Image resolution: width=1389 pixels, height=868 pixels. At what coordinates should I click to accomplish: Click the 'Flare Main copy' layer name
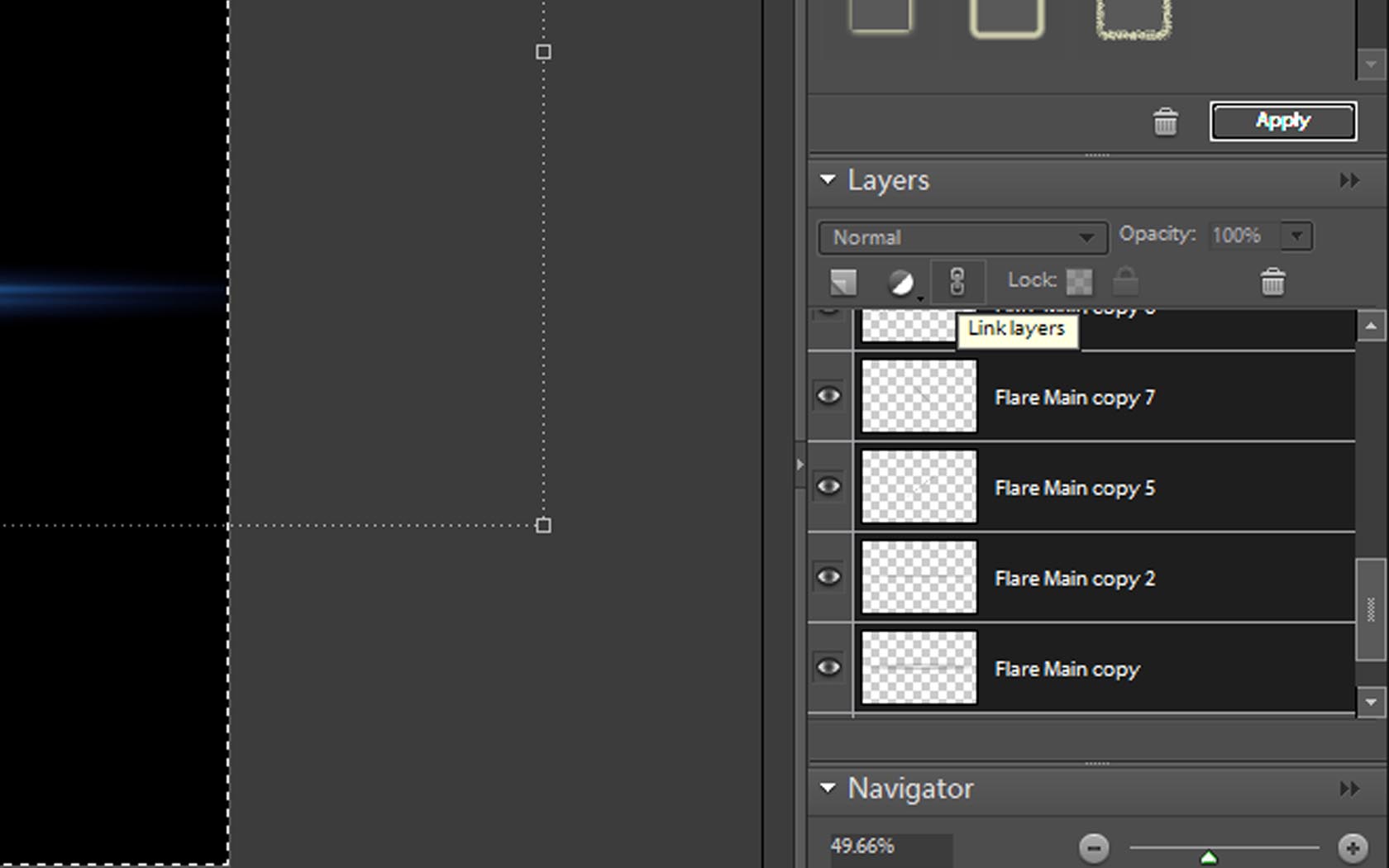tap(1067, 669)
